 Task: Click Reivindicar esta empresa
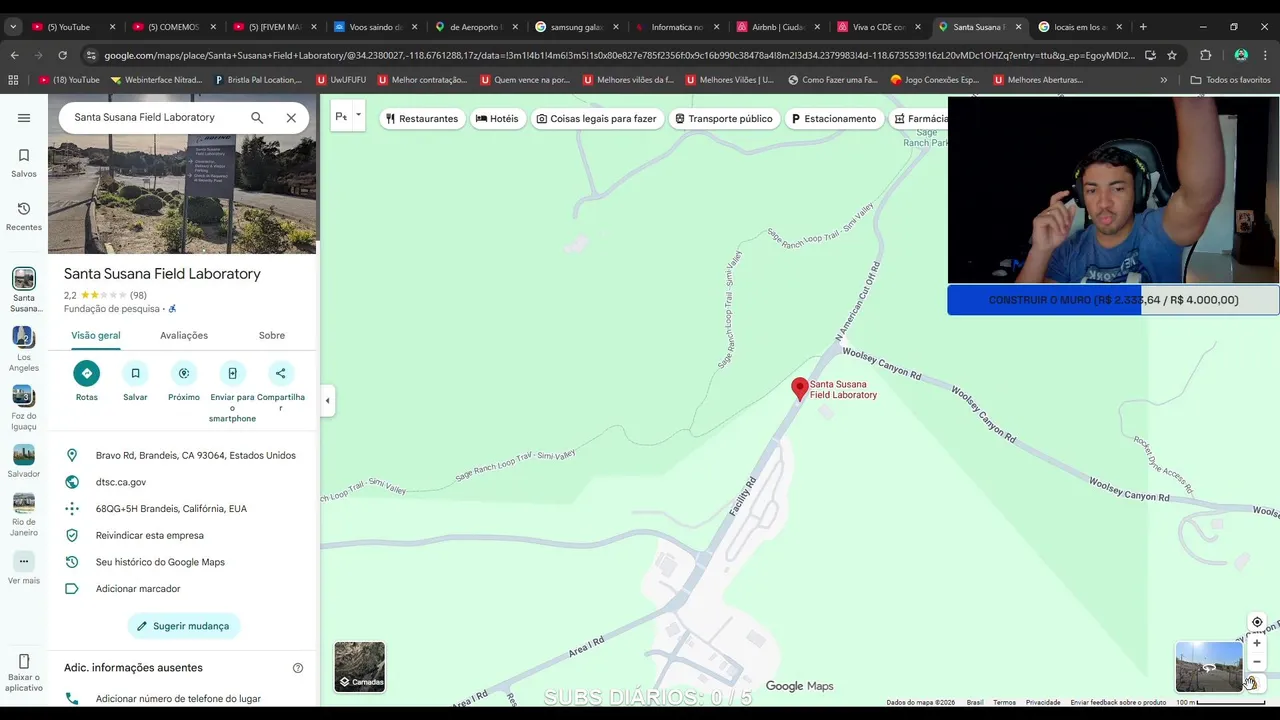(x=183, y=535)
